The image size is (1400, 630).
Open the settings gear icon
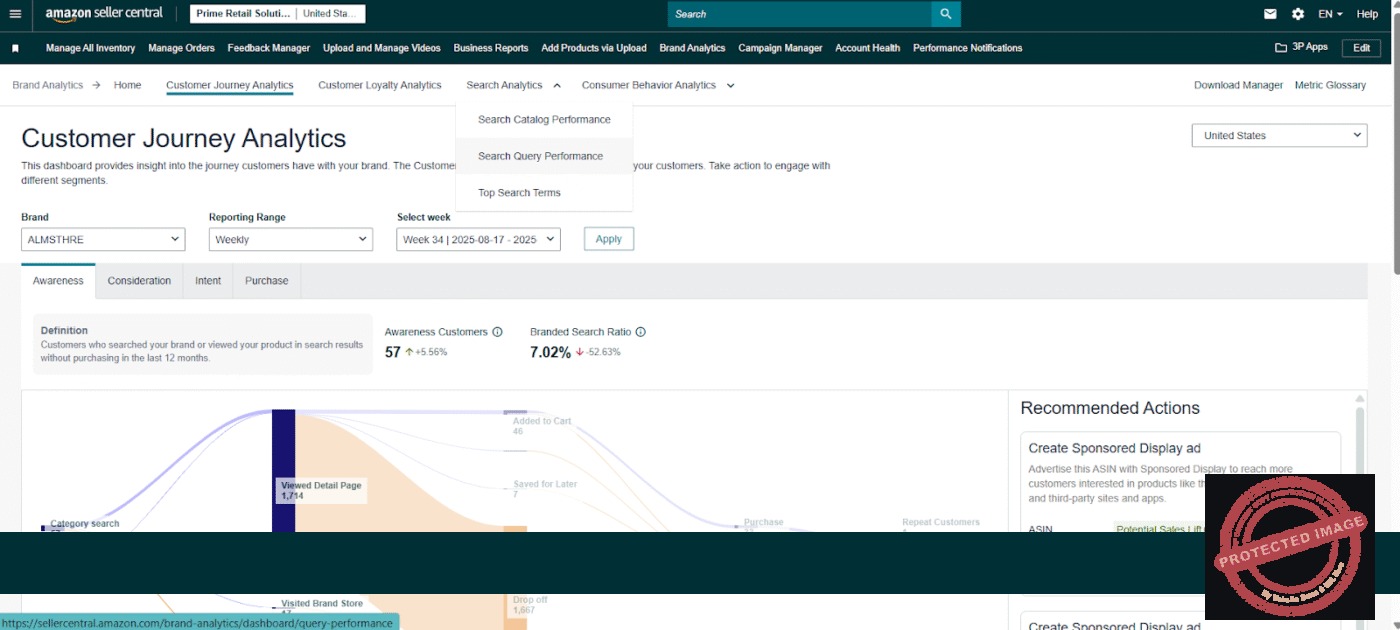coord(1298,14)
